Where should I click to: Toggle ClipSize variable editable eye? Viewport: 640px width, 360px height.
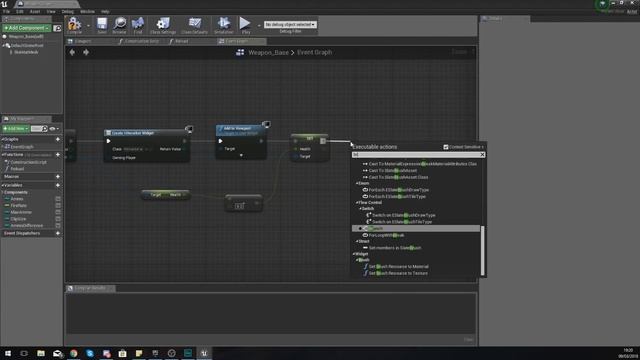click(x=58, y=219)
